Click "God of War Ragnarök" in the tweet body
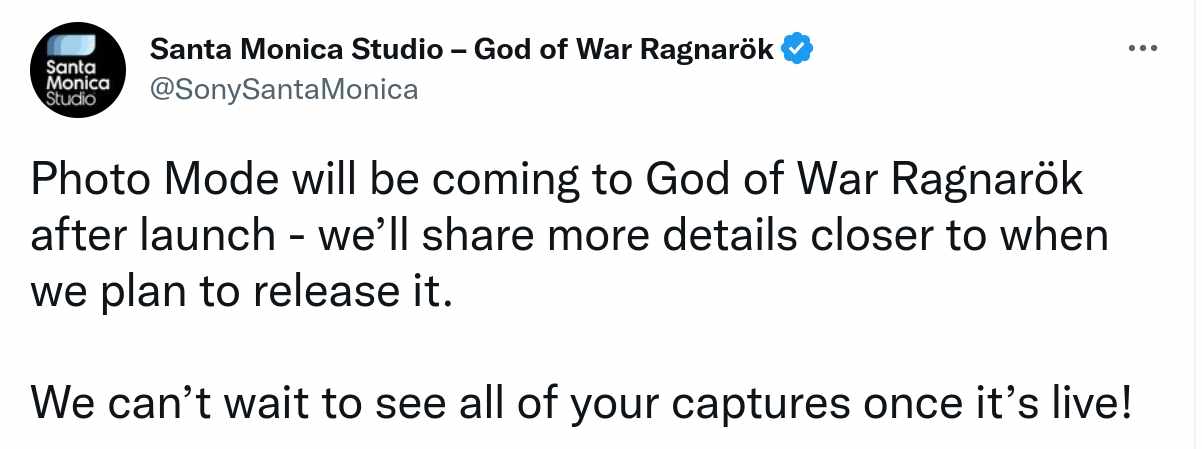 click(864, 185)
